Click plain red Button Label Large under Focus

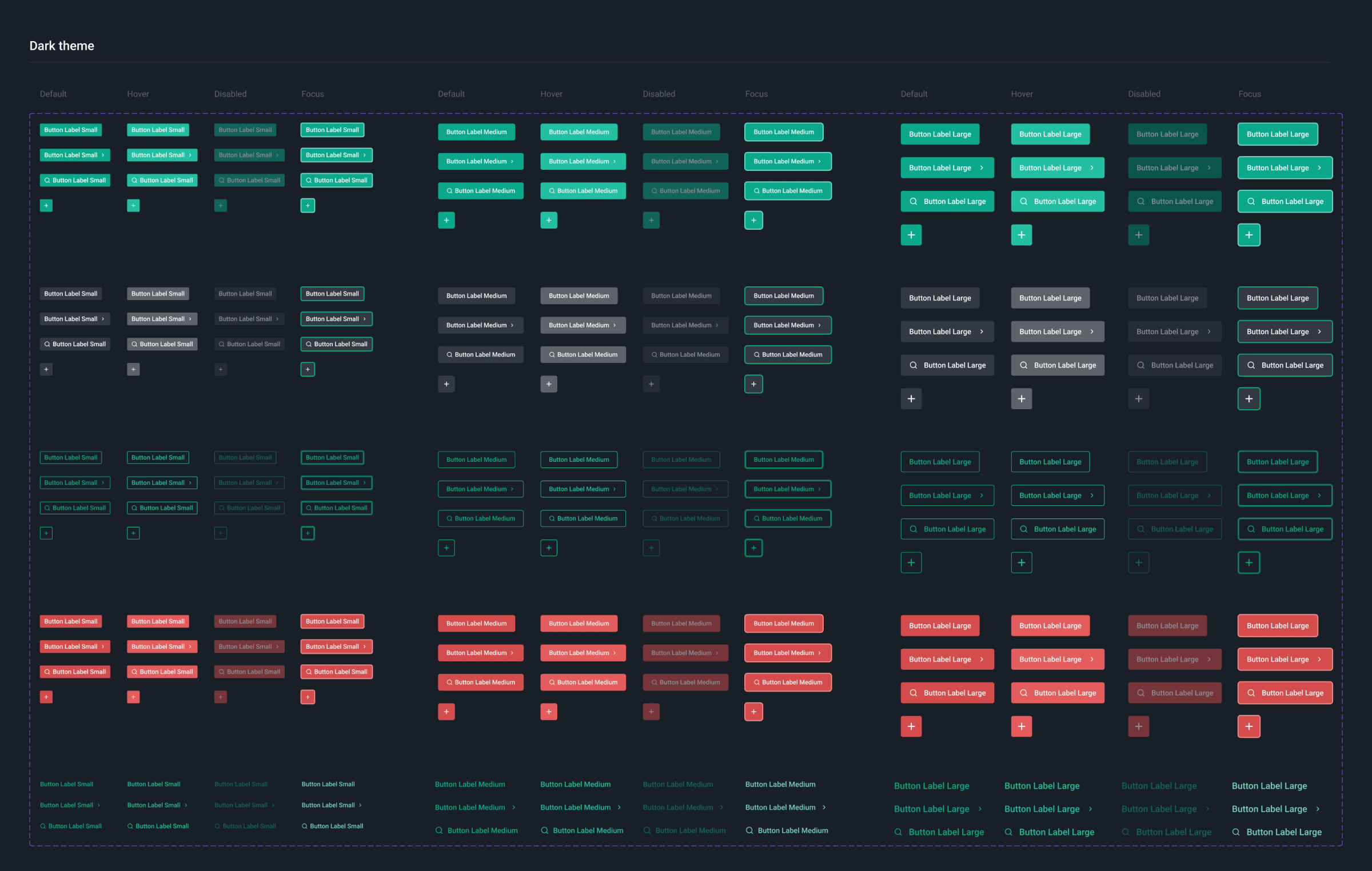tap(1277, 626)
